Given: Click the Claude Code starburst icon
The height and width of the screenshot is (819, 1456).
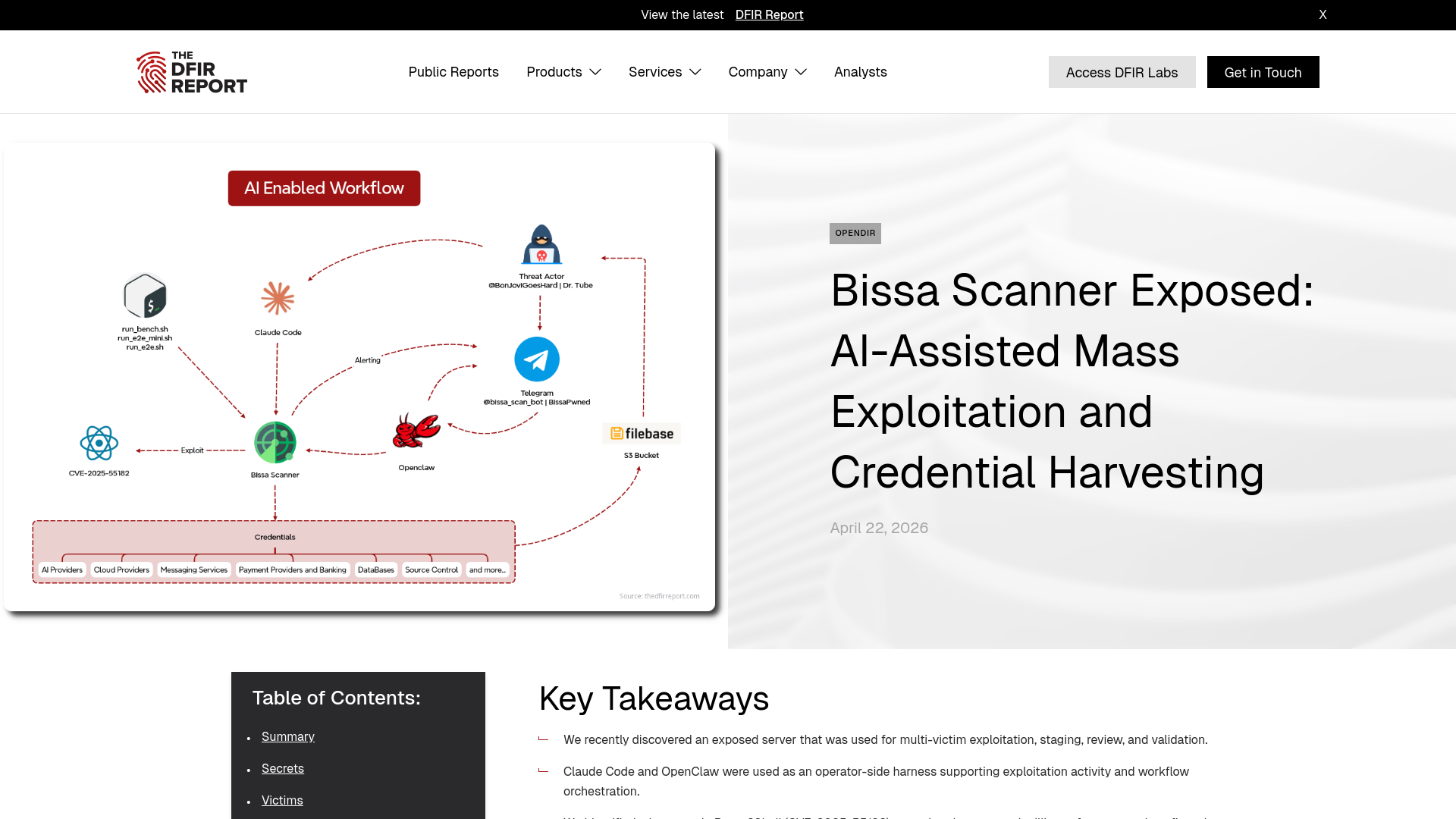Looking at the screenshot, I should pyautogui.click(x=278, y=298).
